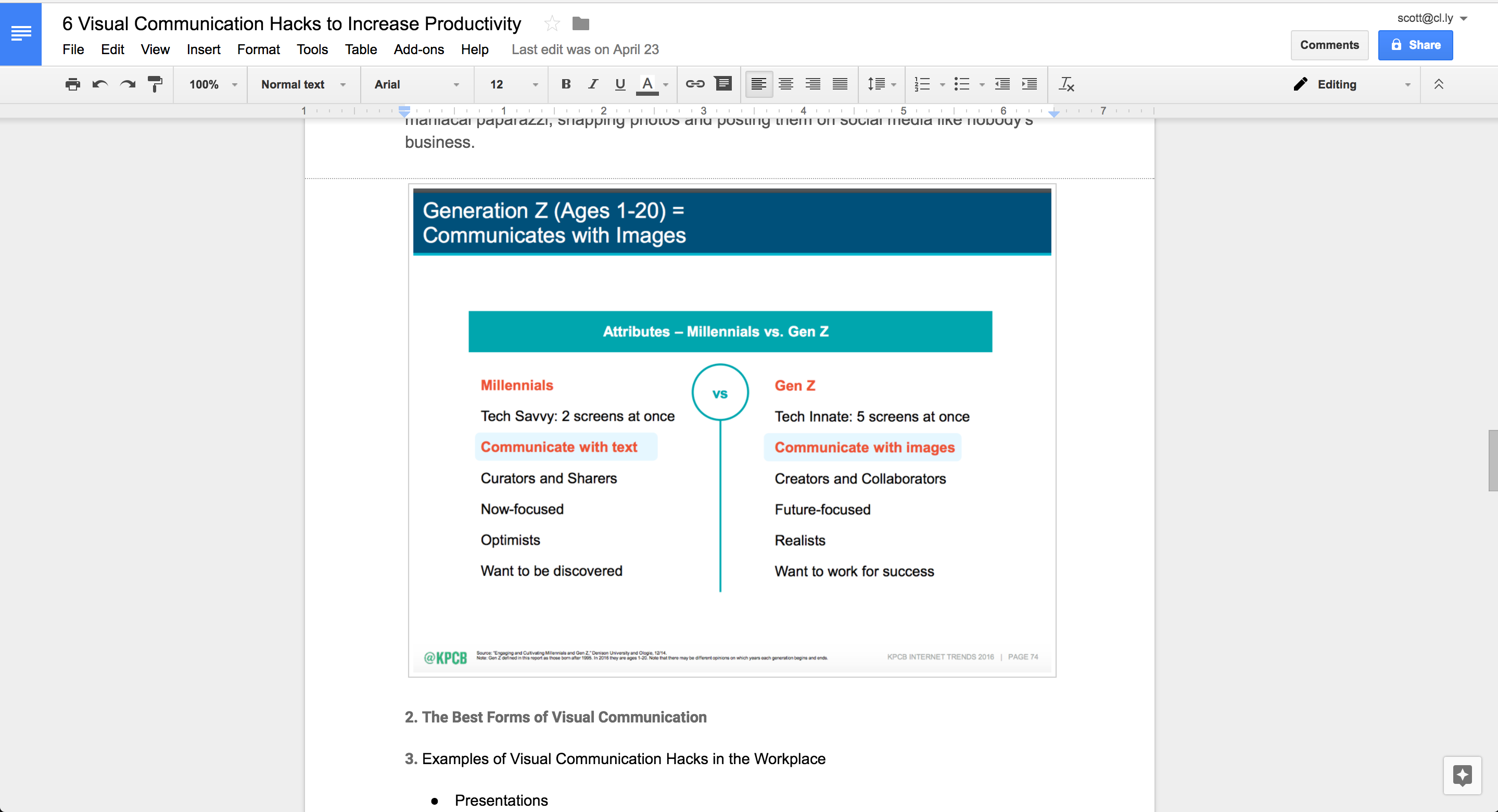Screen dimensions: 1498x812
Task: Click the Print icon
Action: [73, 84]
